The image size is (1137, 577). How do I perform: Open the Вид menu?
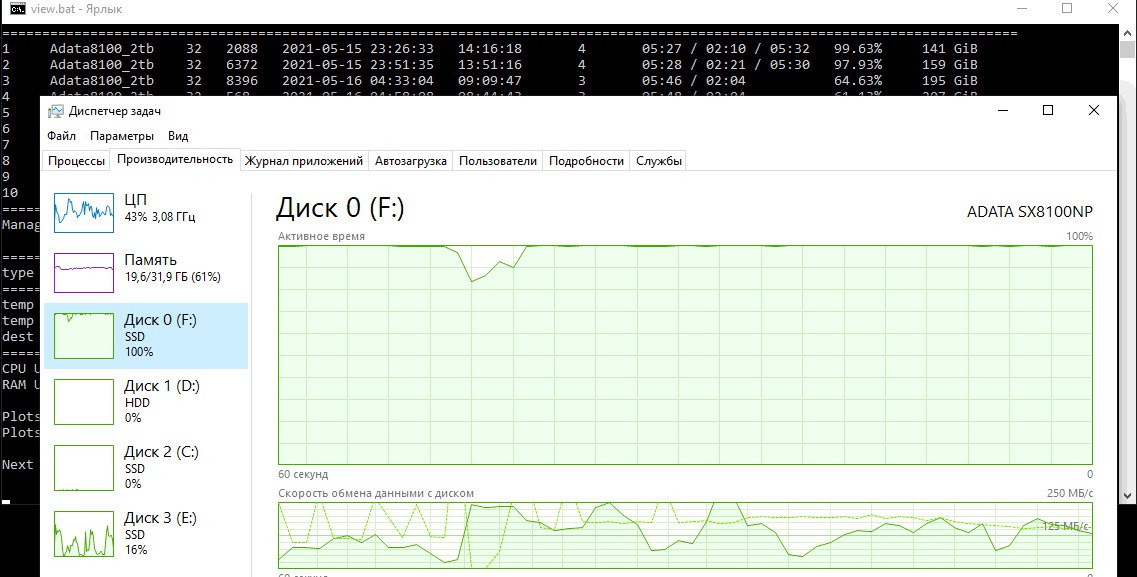(178, 136)
